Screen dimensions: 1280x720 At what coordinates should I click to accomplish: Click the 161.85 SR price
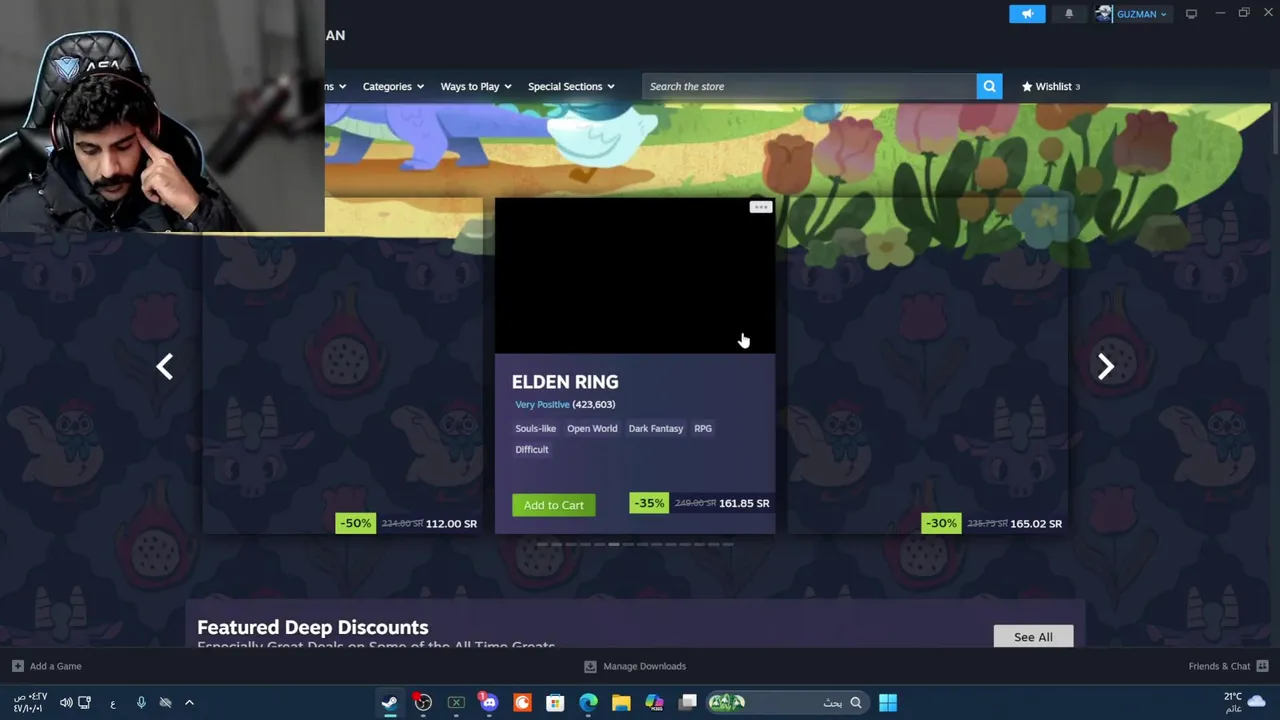[x=744, y=503]
